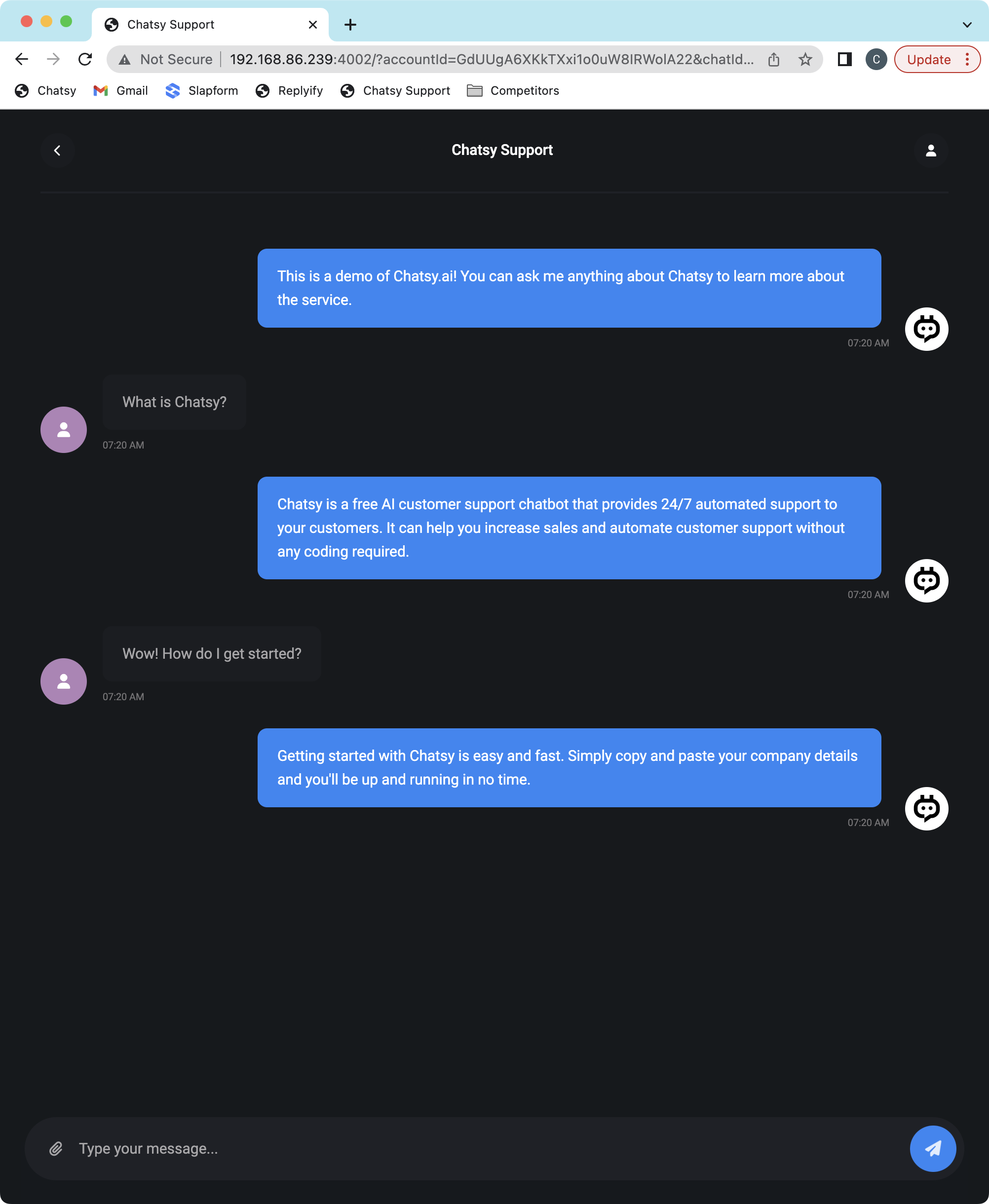The width and height of the screenshot is (989, 1204).
Task: Click the paperclip attachment icon
Action: [x=56, y=1148]
